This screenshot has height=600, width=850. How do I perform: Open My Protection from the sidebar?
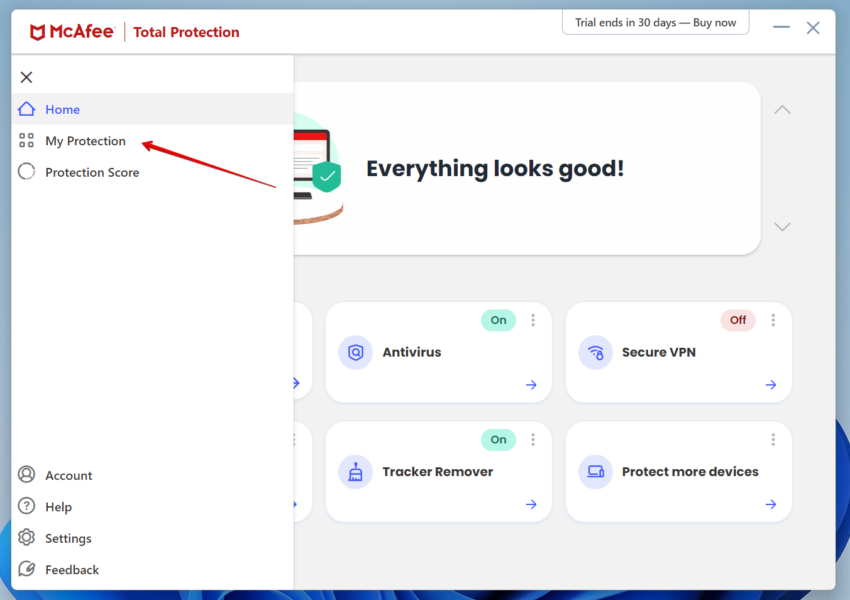click(85, 141)
